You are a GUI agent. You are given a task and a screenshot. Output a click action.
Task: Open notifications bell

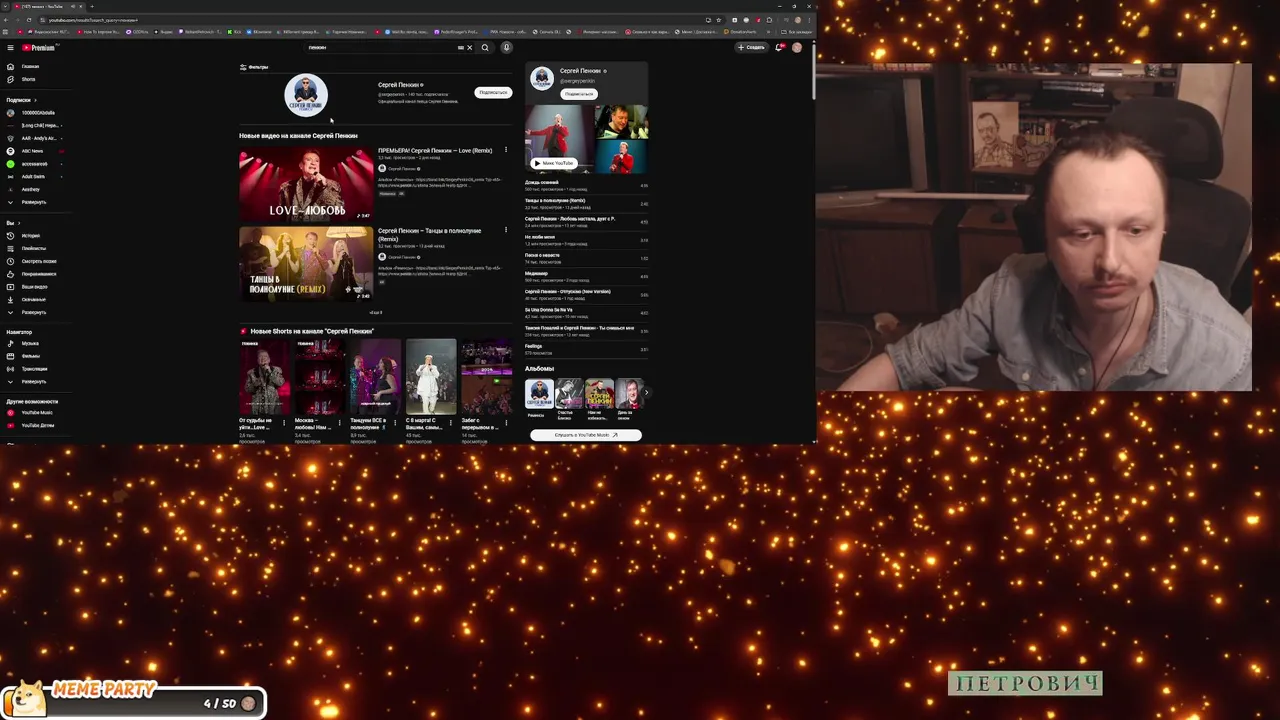click(x=779, y=47)
